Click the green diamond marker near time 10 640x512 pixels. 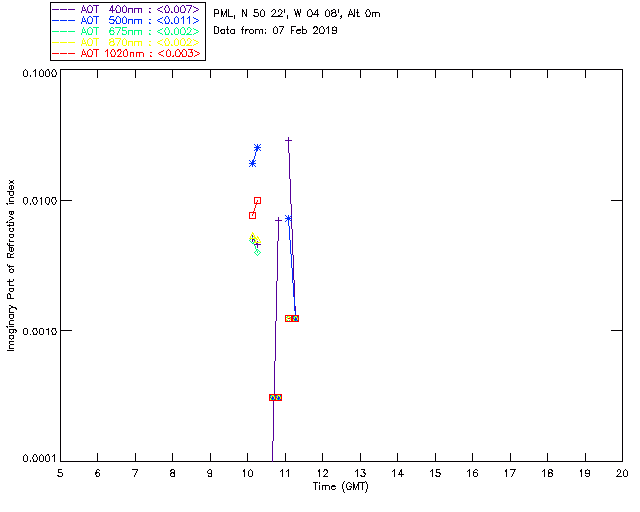(257, 252)
